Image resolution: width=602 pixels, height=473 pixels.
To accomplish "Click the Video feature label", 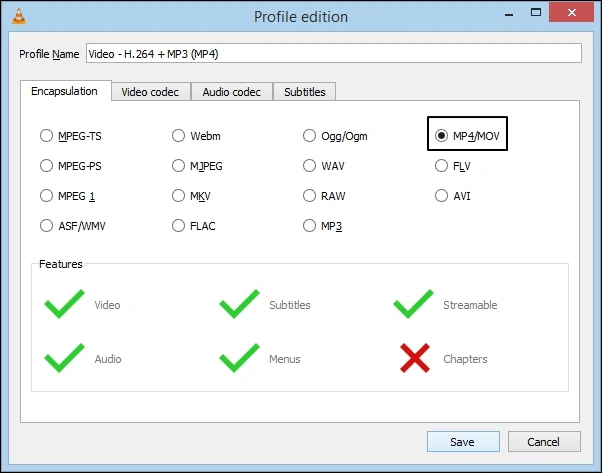I will [108, 305].
